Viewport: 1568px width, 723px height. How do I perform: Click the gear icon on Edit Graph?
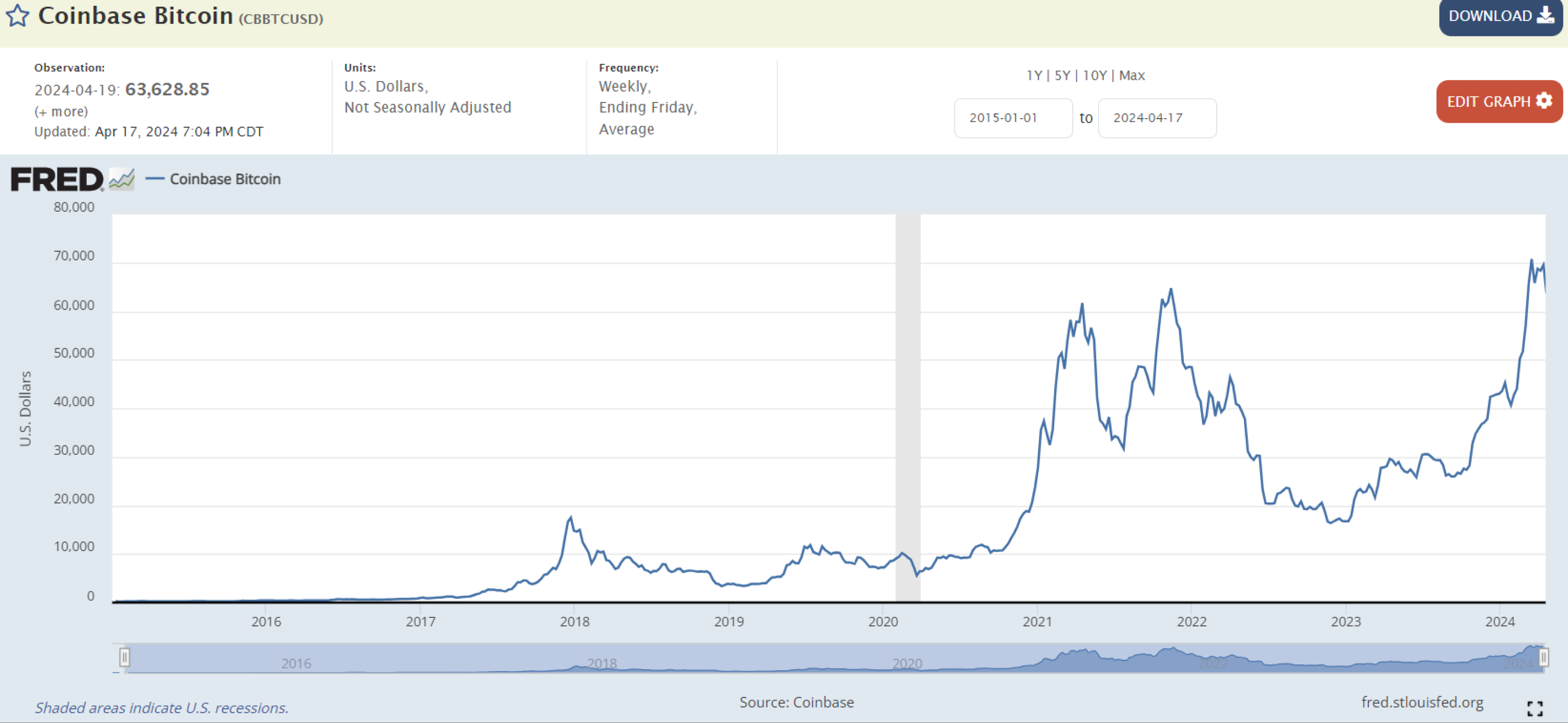coord(1543,101)
